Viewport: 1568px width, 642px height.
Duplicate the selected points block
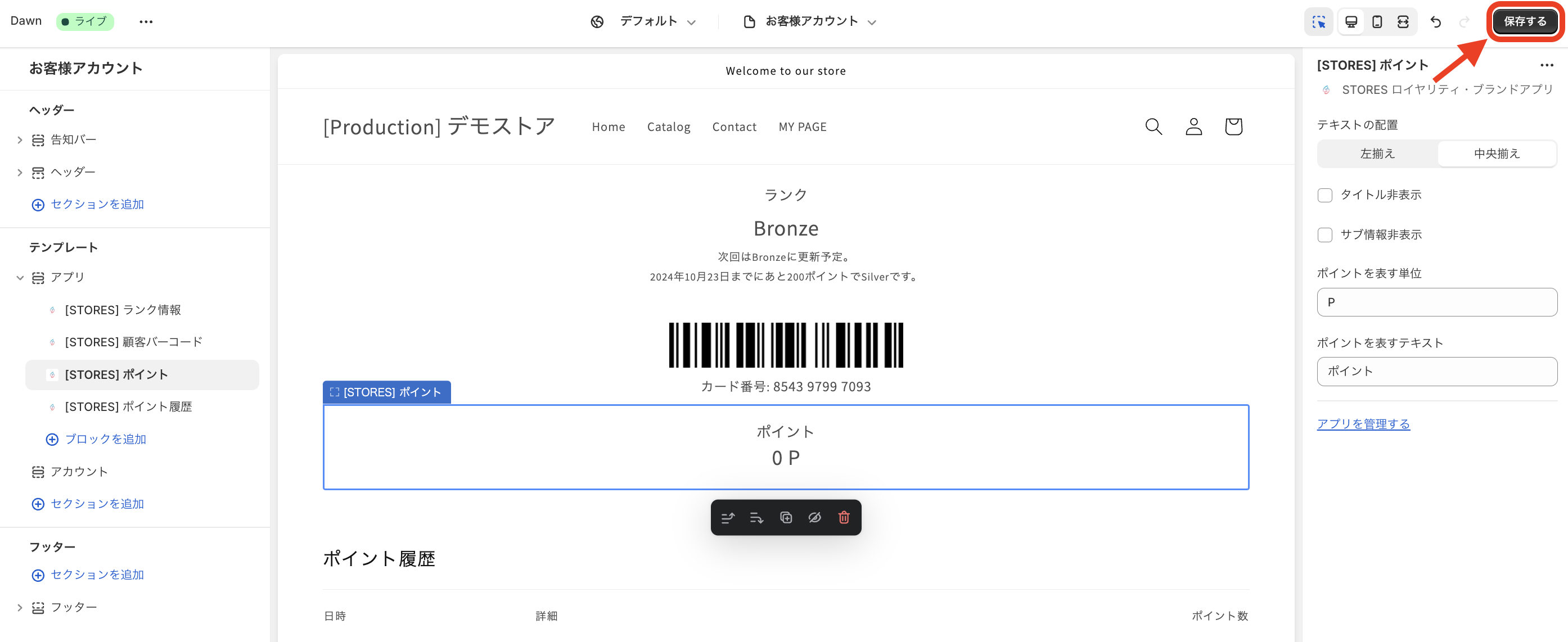click(786, 517)
